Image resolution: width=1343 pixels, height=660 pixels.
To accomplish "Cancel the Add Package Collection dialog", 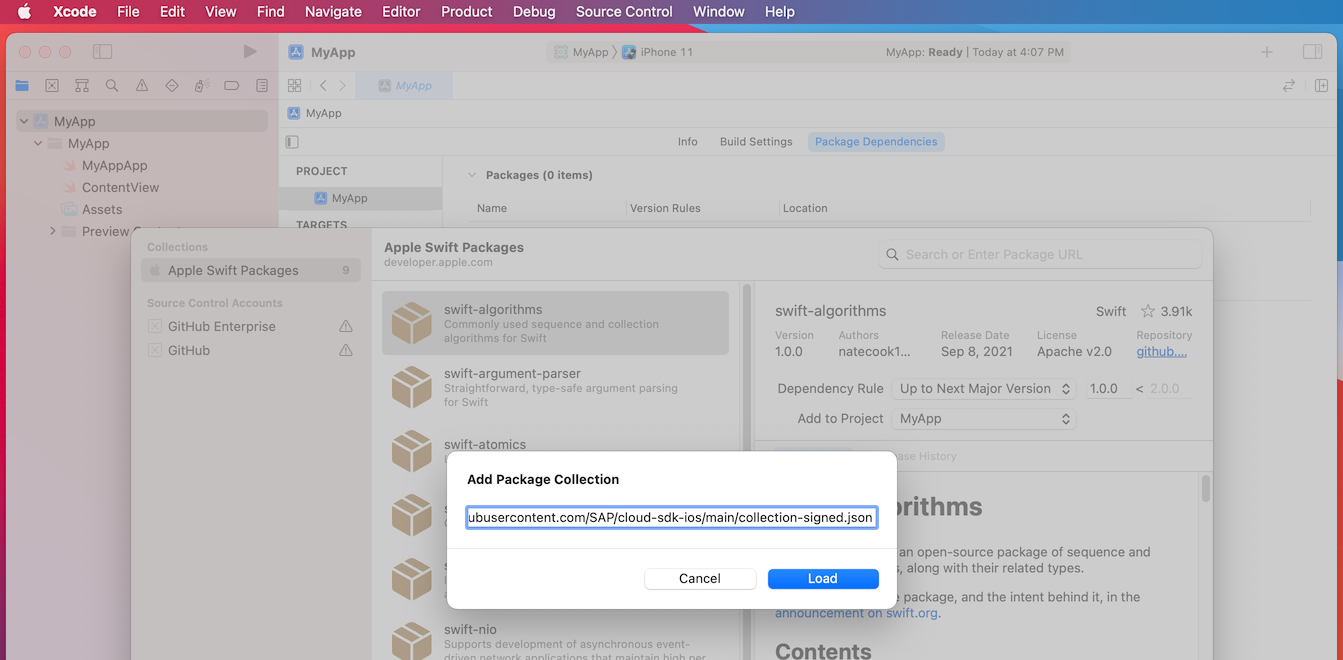I will (699, 578).
